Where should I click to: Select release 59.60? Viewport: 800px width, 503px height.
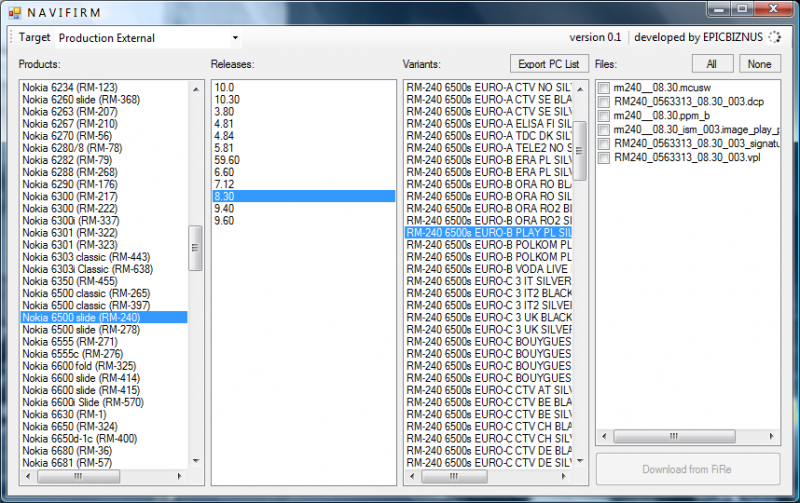coord(304,160)
